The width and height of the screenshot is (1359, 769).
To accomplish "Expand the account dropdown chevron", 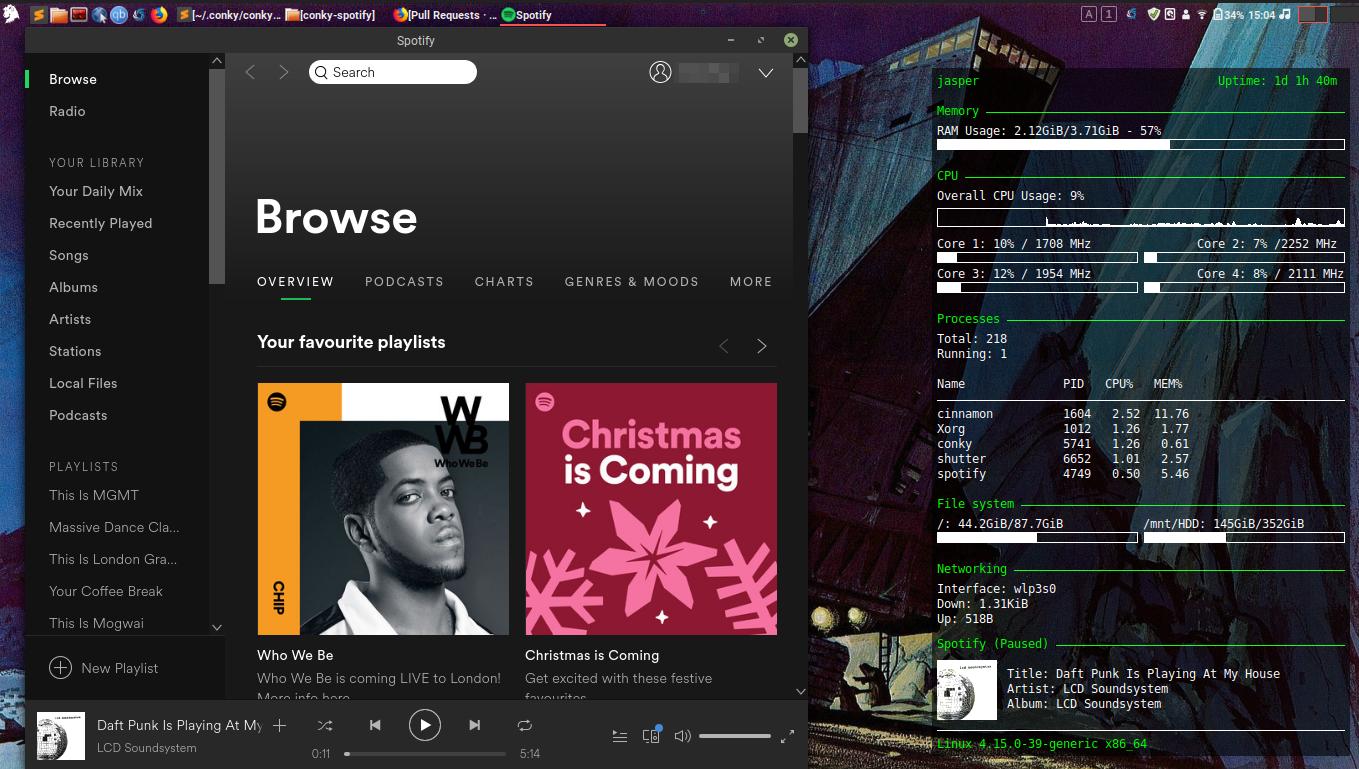I will (766, 73).
